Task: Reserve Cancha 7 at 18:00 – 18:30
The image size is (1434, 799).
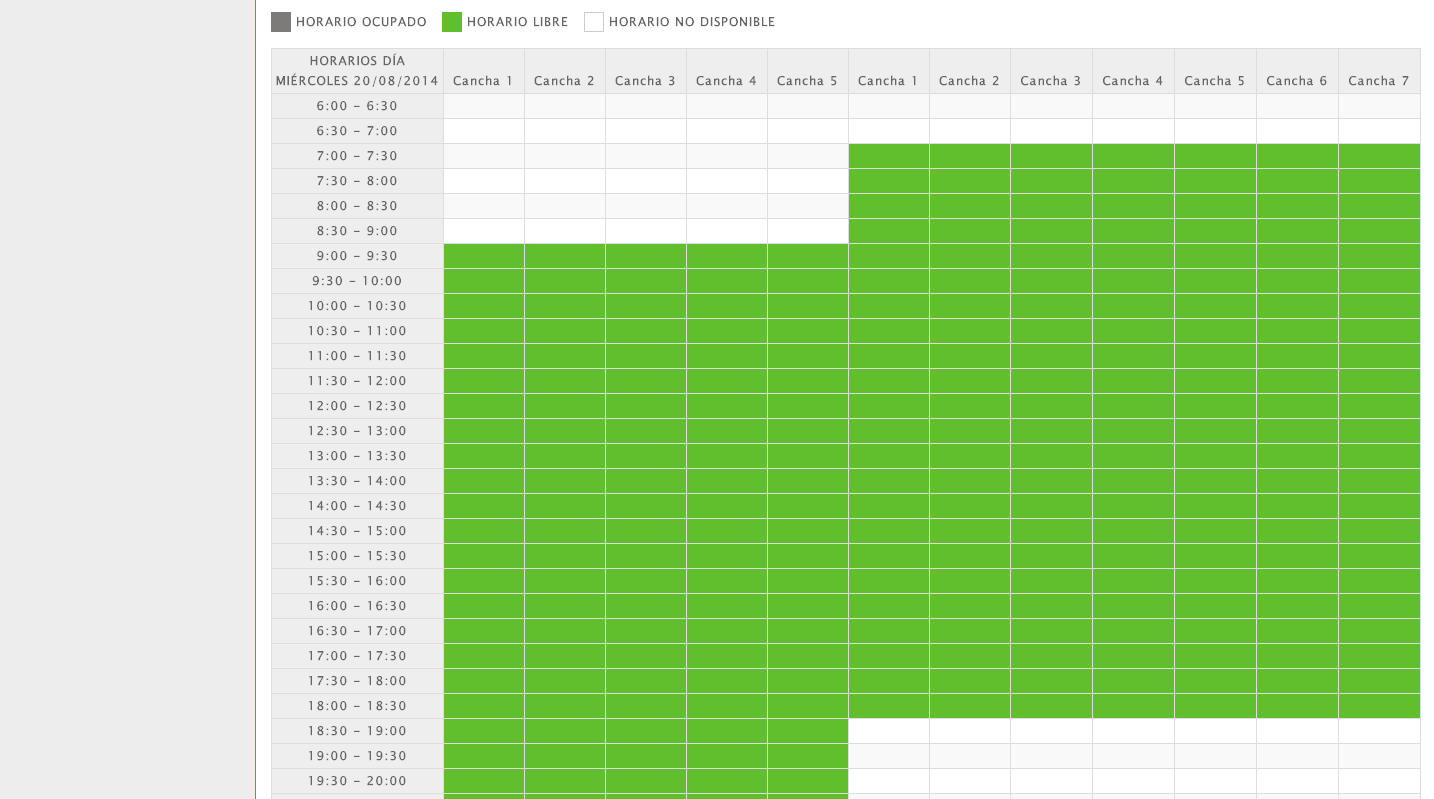Action: point(1379,706)
